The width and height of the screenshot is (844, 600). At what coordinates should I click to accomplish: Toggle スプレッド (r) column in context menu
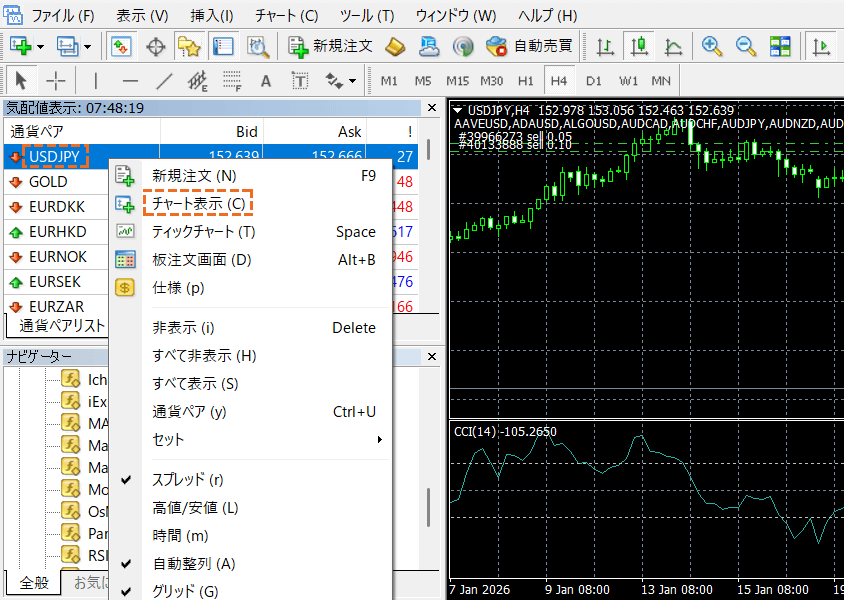[x=187, y=480]
